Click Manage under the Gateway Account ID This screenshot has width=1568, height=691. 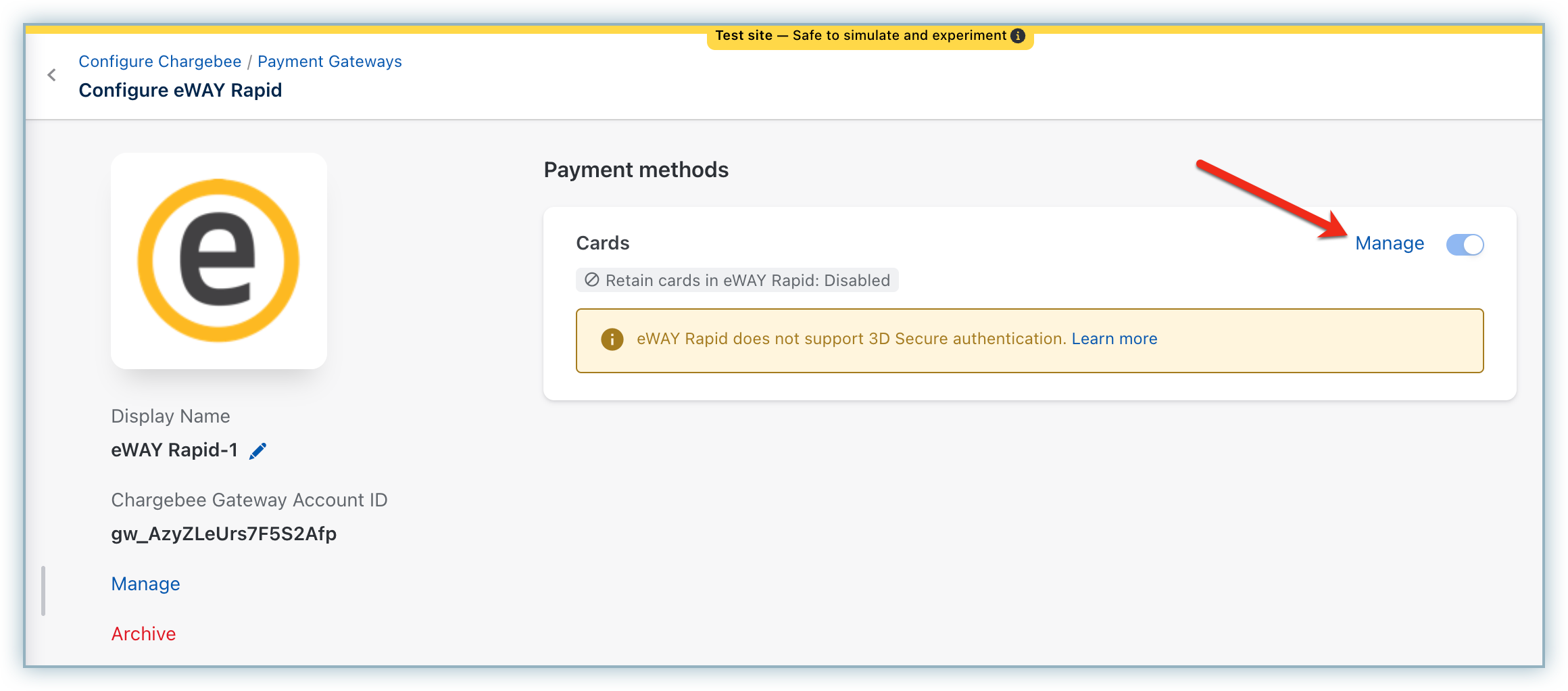145,583
